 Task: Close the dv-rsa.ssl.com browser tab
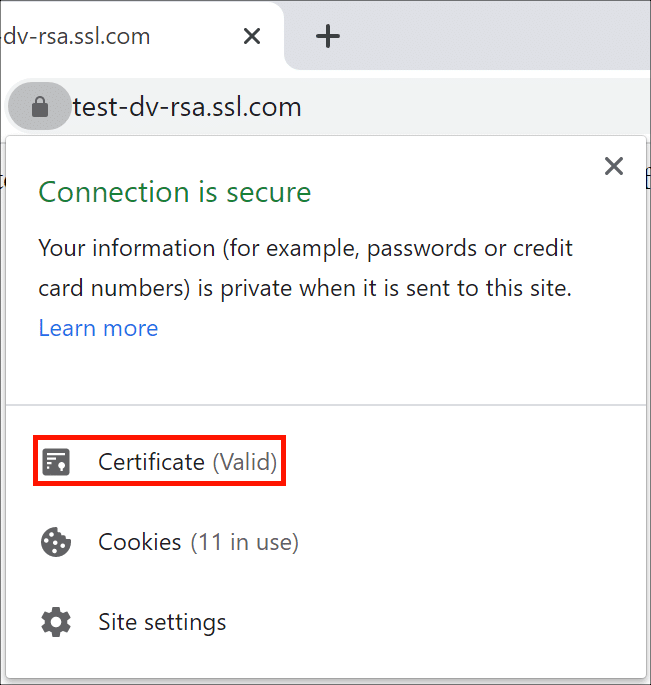(252, 37)
